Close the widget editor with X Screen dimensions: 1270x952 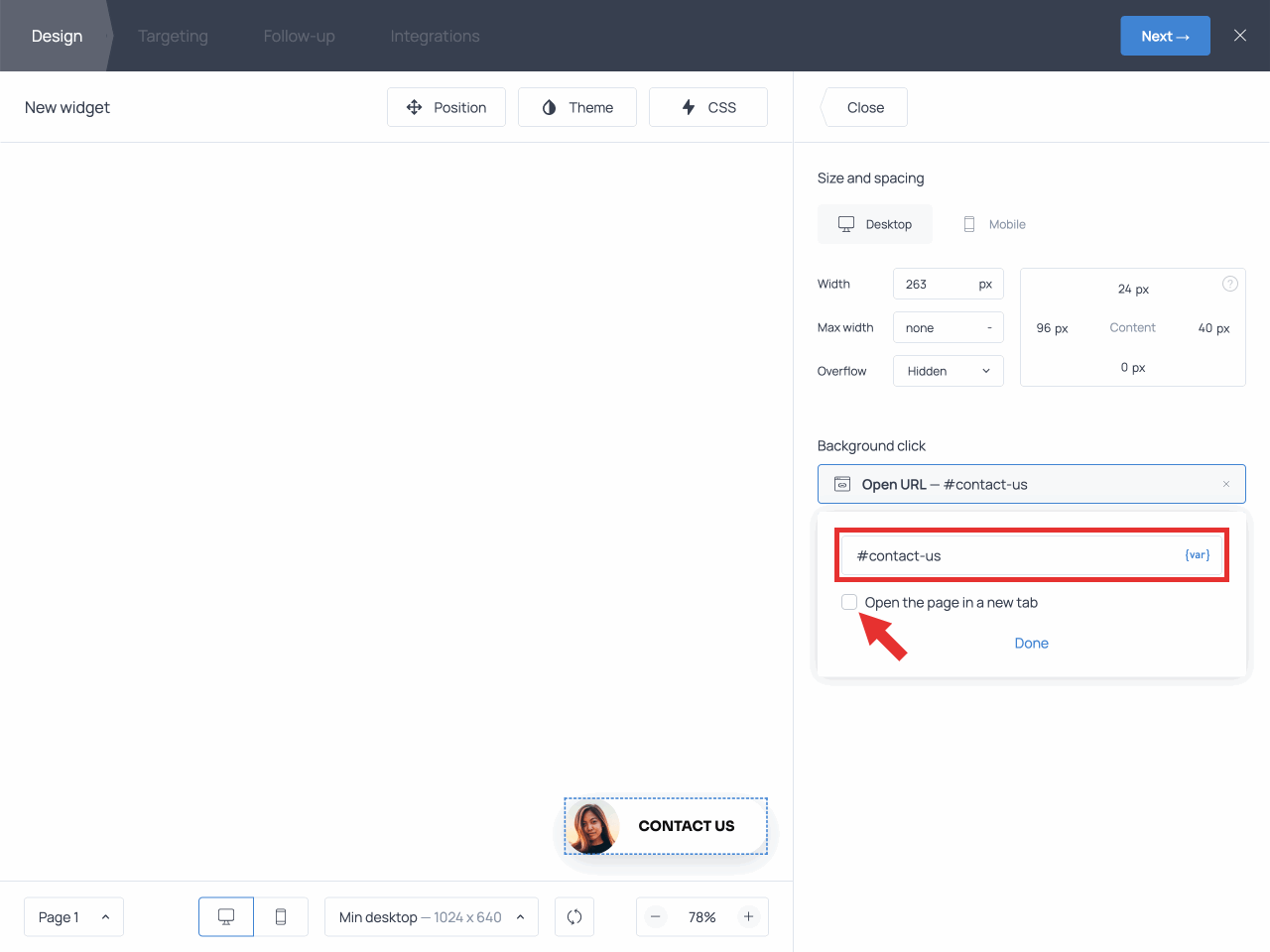point(1240,36)
